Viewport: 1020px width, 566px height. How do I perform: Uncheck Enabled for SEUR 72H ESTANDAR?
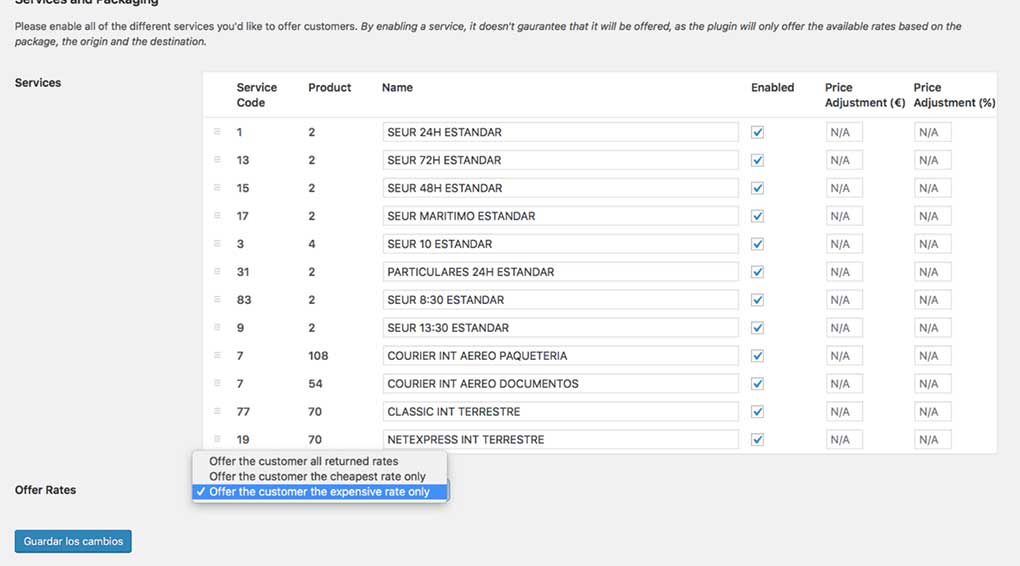757,160
